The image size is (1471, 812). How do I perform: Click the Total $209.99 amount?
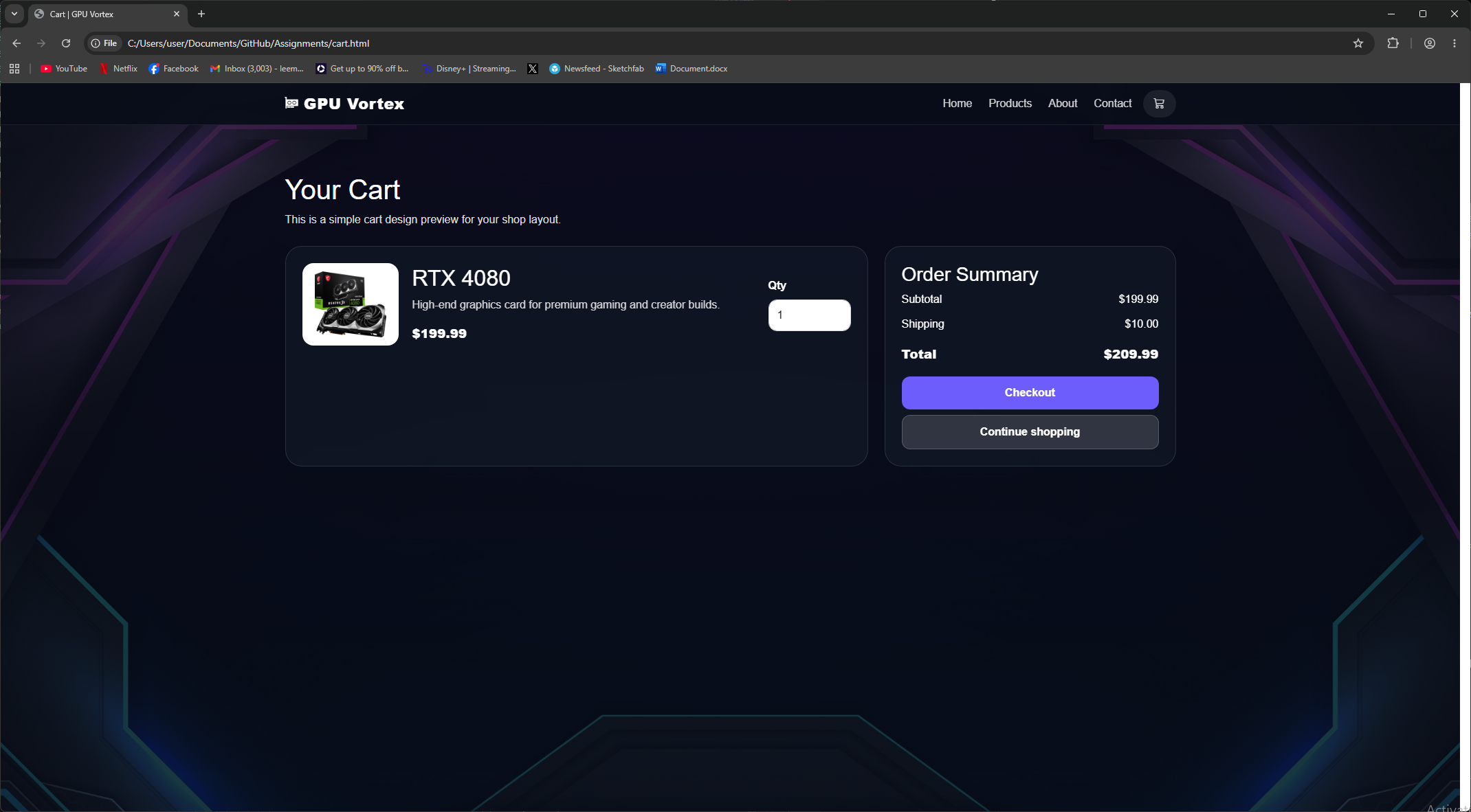1131,354
